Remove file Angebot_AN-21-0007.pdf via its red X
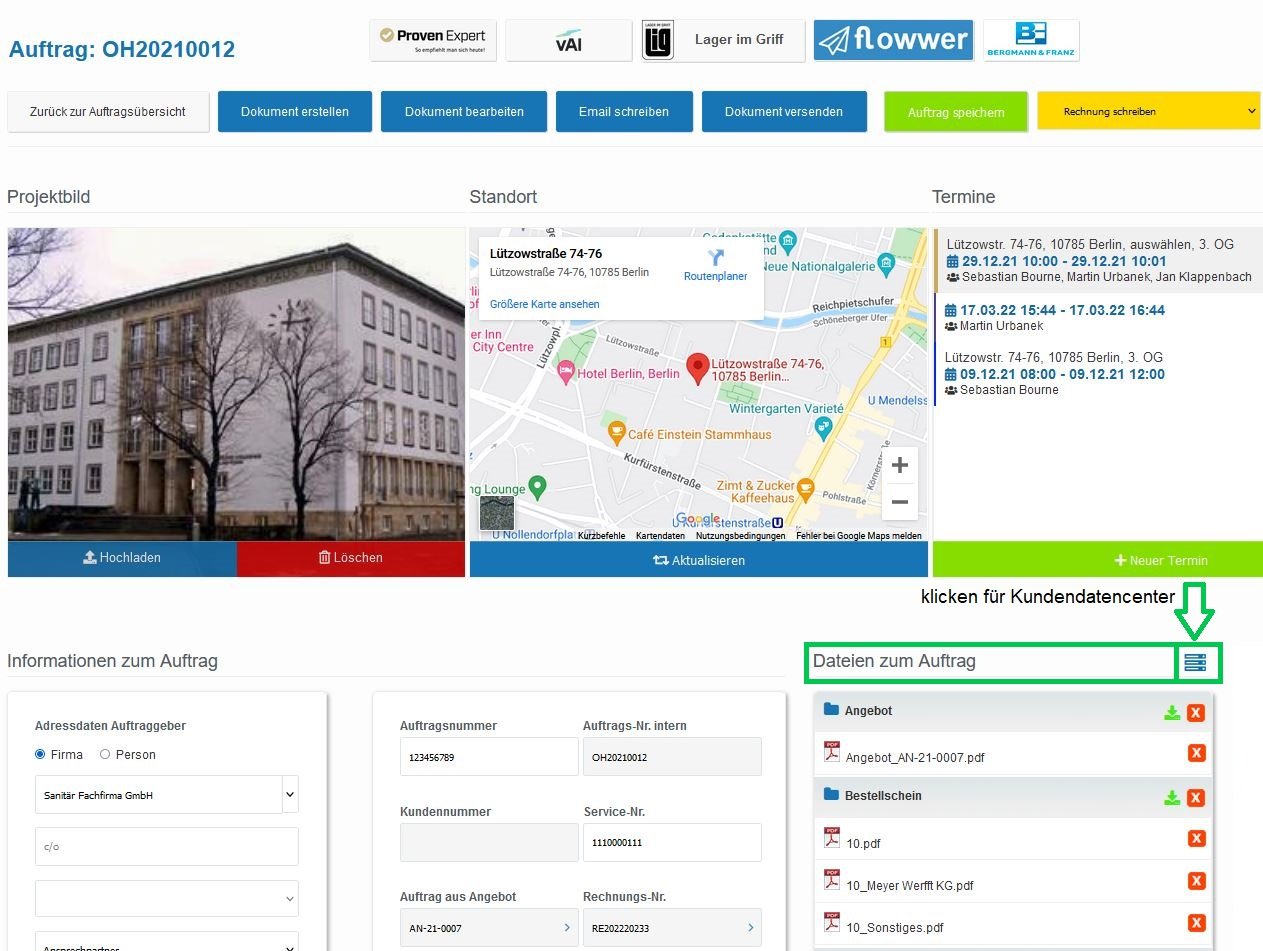This screenshot has height=951, width=1263. point(1196,753)
